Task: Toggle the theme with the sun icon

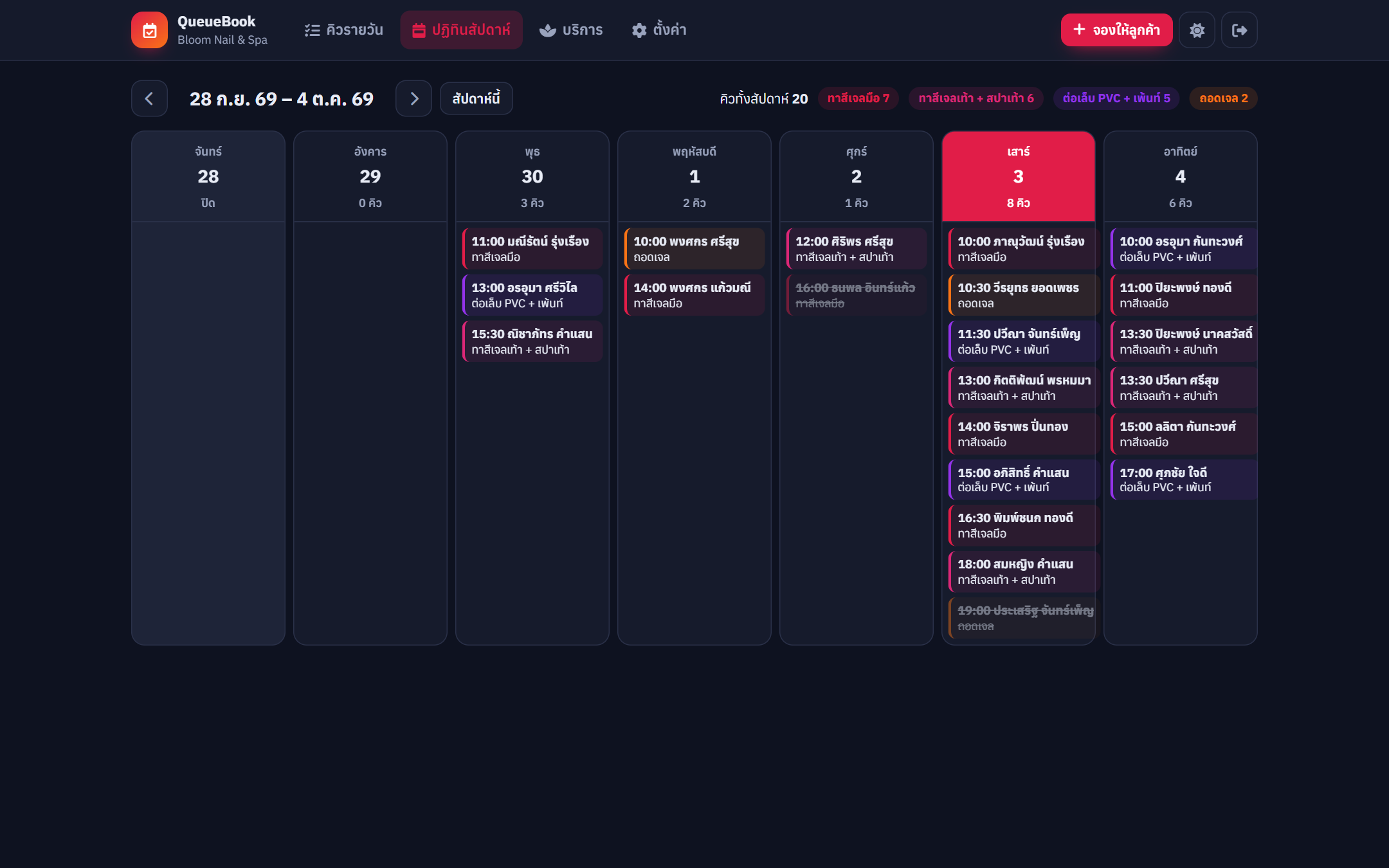Action: [1197, 30]
